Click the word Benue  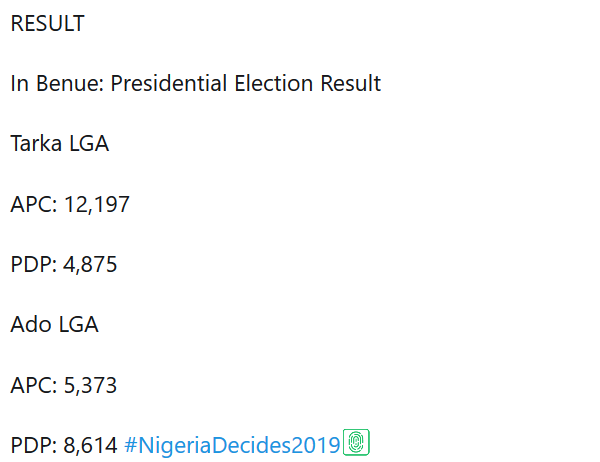(x=71, y=84)
